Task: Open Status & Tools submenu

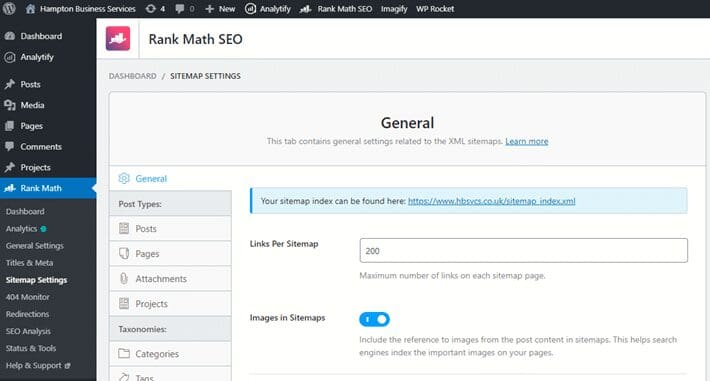Action: point(31,348)
